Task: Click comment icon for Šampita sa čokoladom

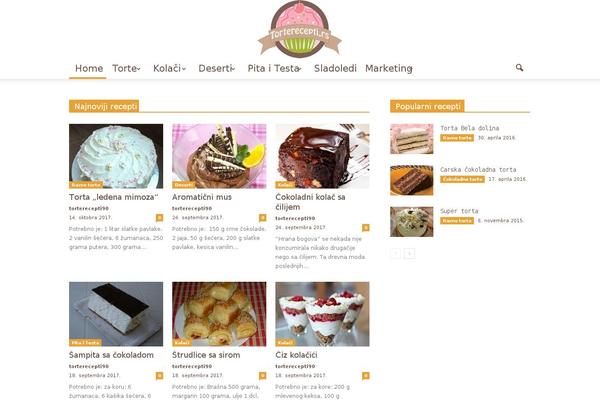Action: 160,376
